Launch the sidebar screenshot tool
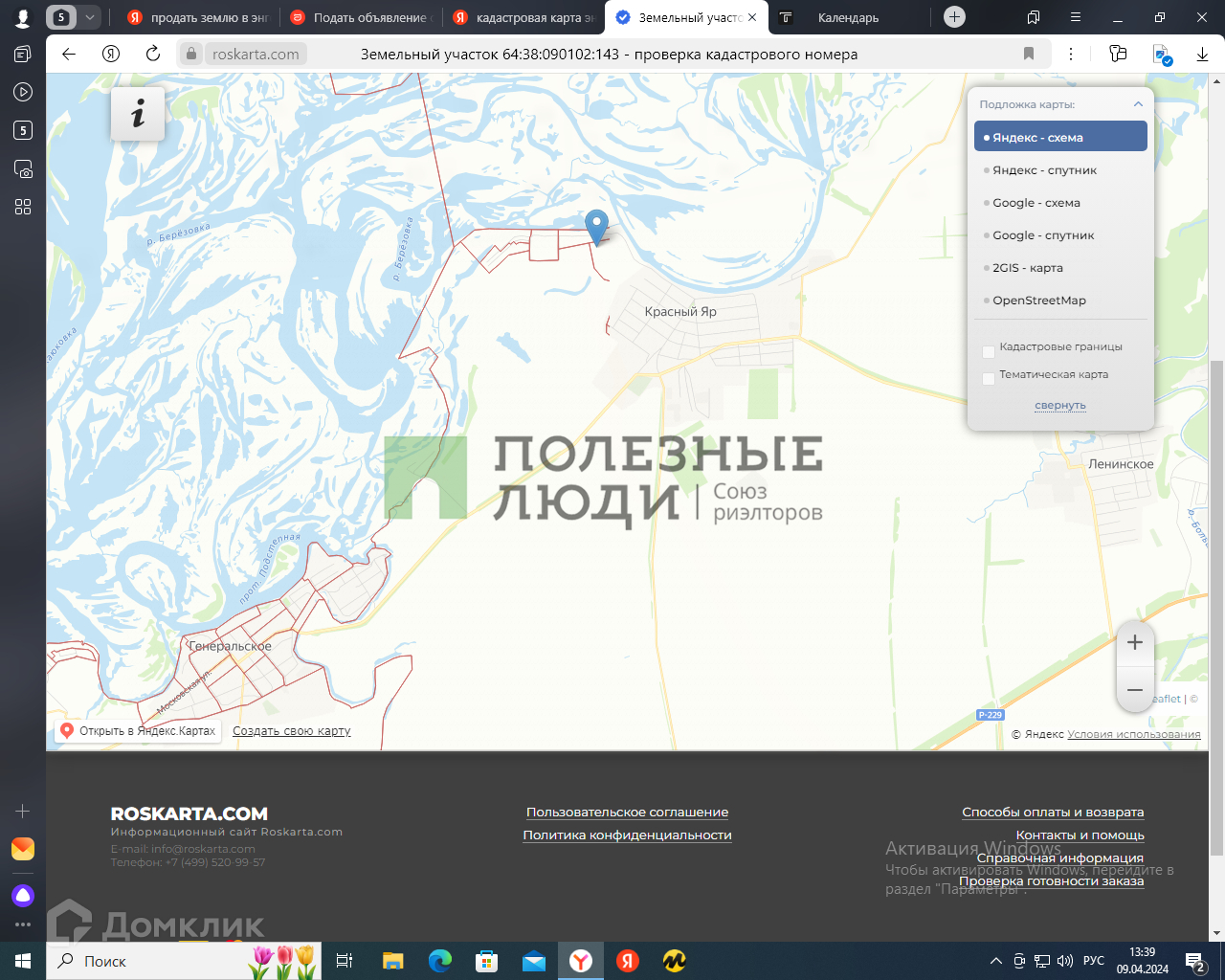Image resolution: width=1225 pixels, height=980 pixels. 23,169
